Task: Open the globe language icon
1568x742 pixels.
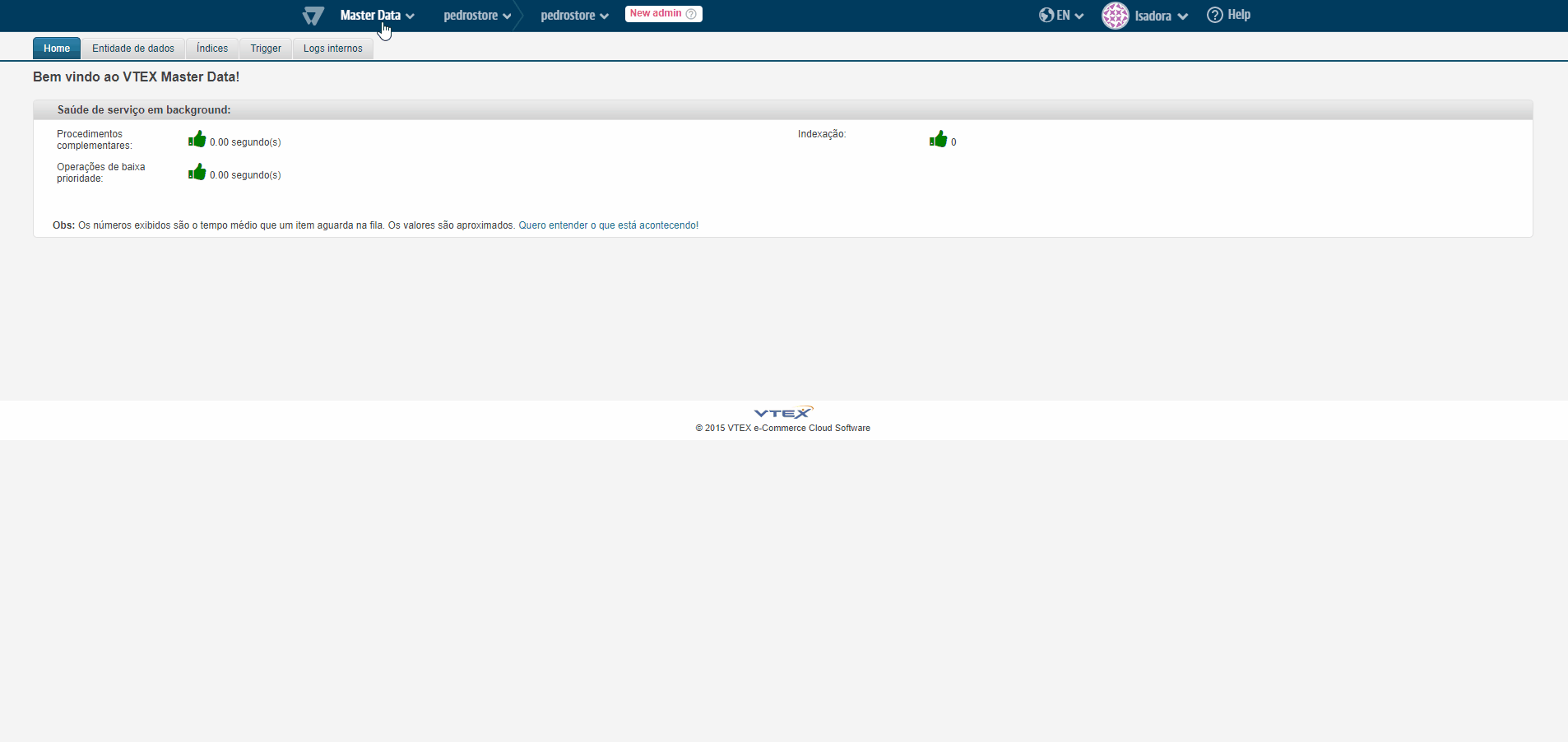Action: pos(1046,15)
